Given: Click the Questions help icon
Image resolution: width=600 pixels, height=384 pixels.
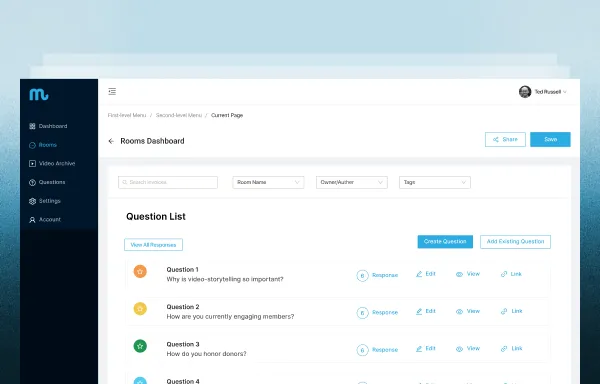Looking at the screenshot, I should 32,182.
